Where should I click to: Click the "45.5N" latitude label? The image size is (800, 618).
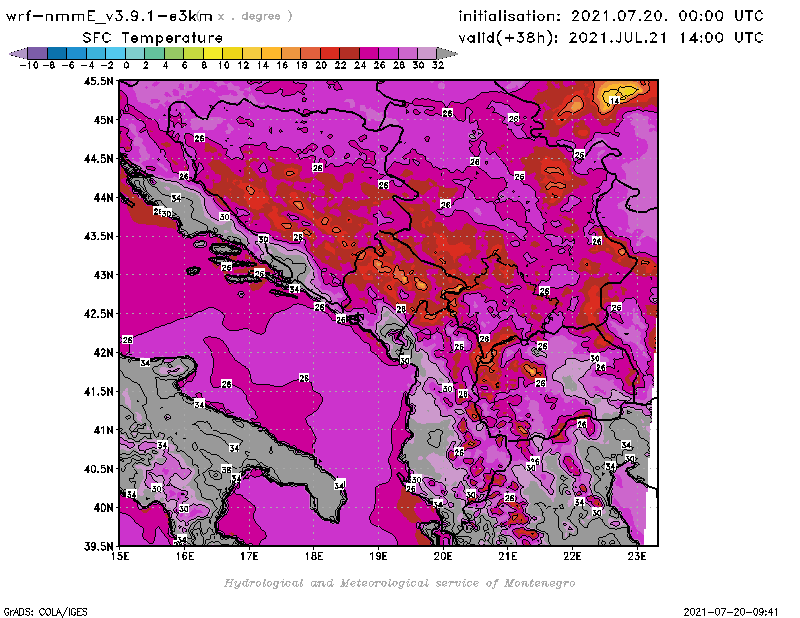coord(99,81)
